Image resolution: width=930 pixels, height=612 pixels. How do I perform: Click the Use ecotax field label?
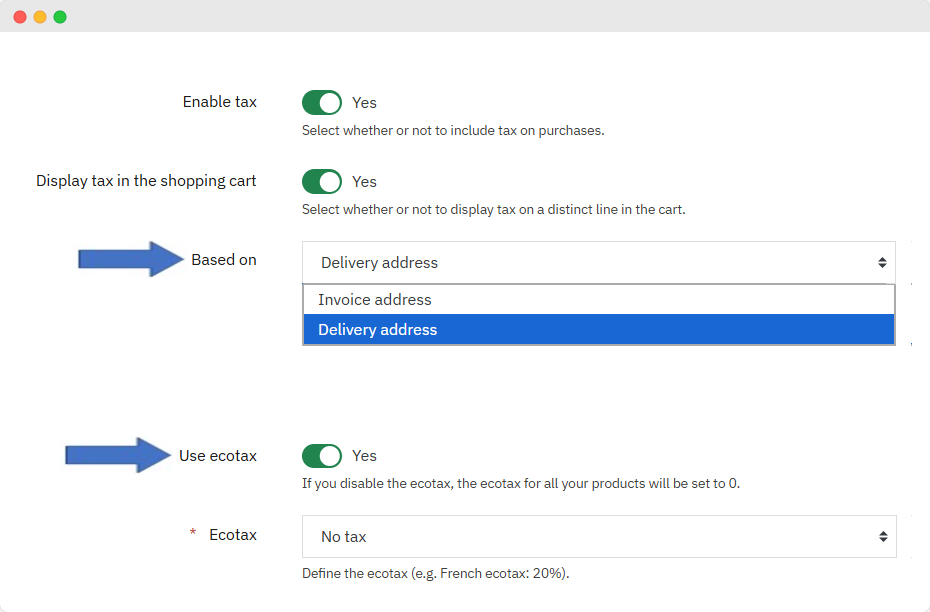(x=217, y=456)
